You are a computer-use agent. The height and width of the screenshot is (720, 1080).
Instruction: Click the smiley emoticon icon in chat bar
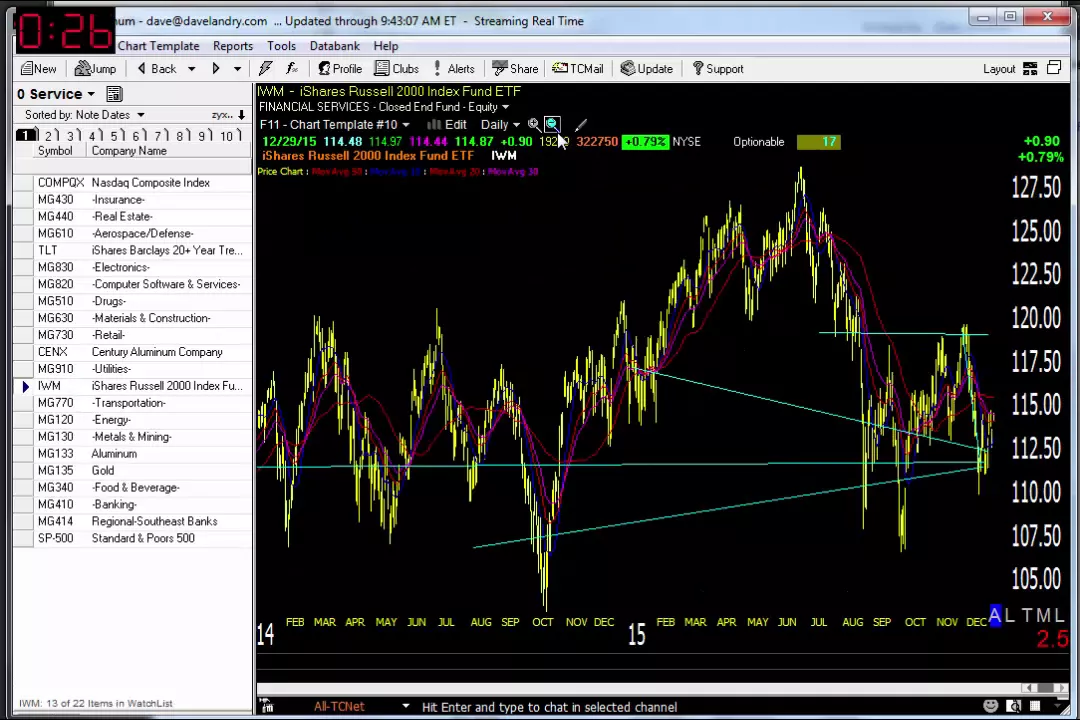click(x=990, y=706)
